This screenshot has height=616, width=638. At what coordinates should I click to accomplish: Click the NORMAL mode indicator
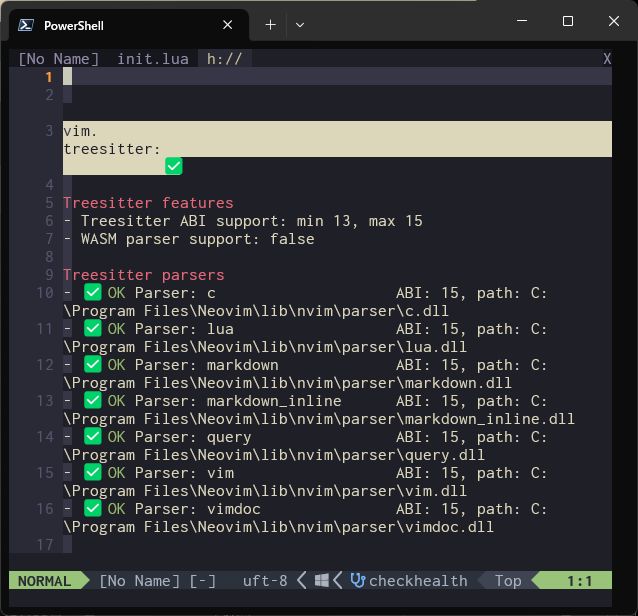point(44,581)
